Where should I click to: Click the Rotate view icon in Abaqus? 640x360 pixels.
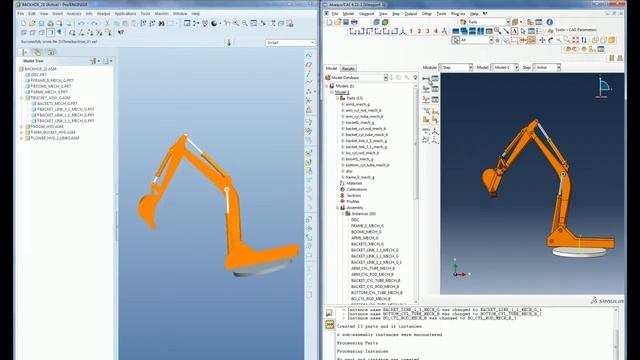[550, 40]
